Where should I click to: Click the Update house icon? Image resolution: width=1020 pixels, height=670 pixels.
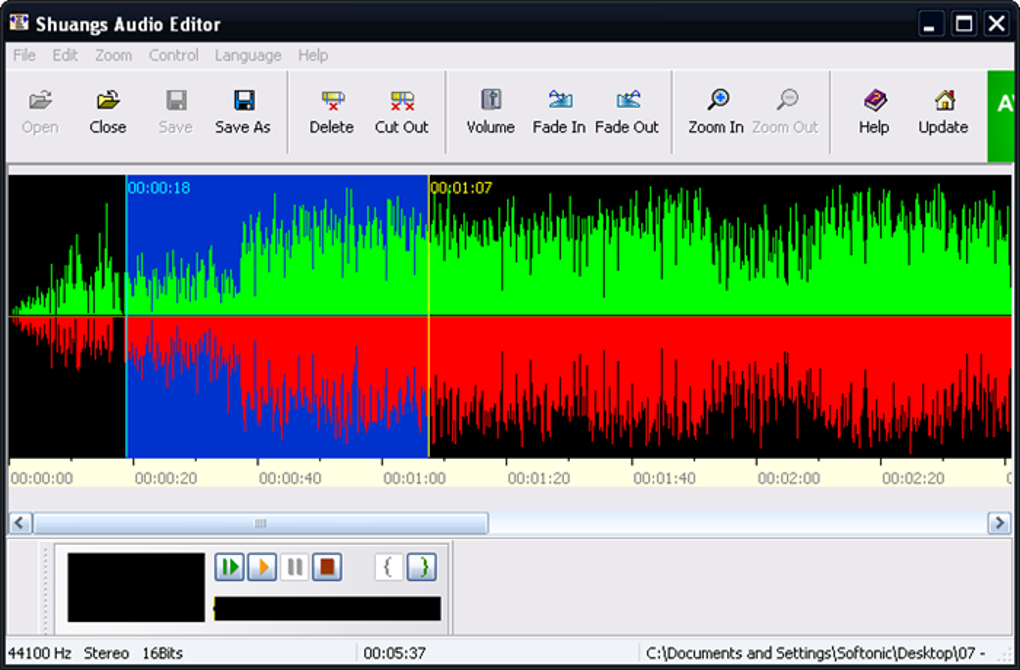click(943, 112)
